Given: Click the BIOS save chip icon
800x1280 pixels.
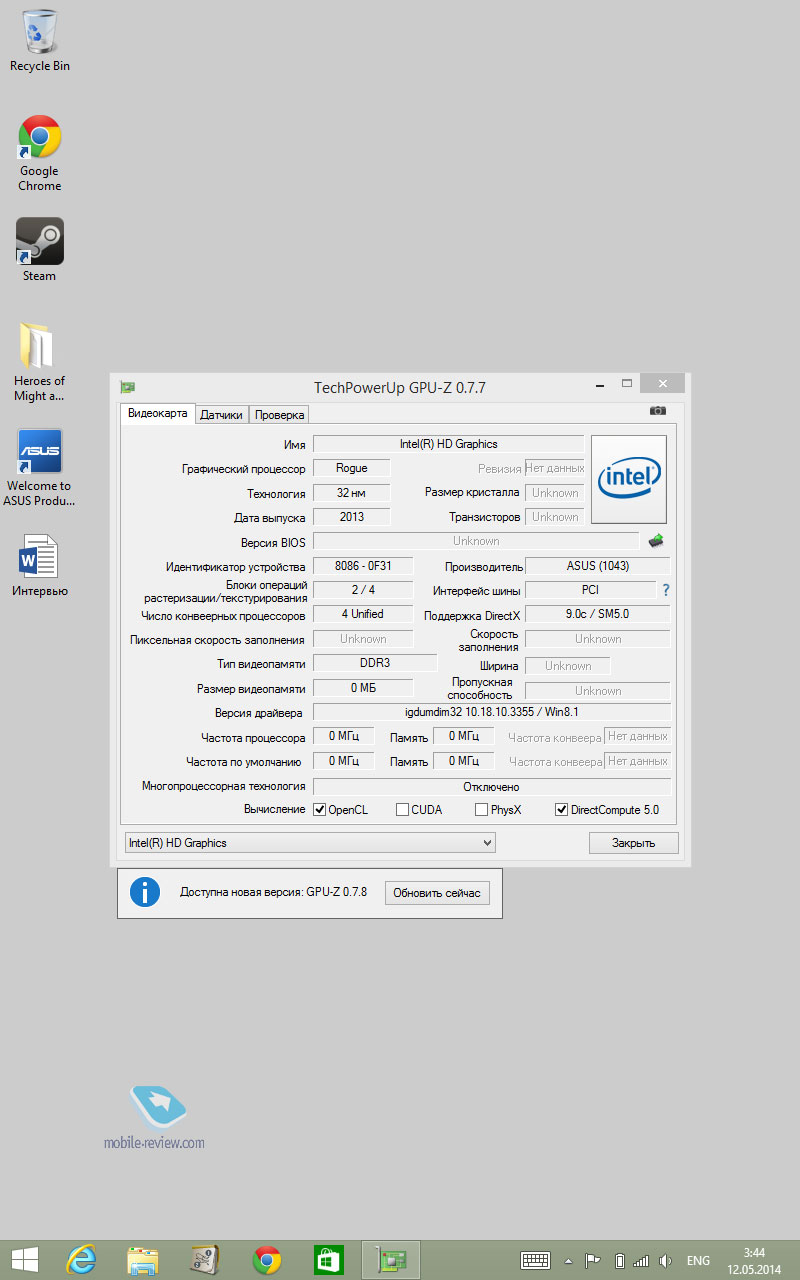Looking at the screenshot, I should coord(656,541).
